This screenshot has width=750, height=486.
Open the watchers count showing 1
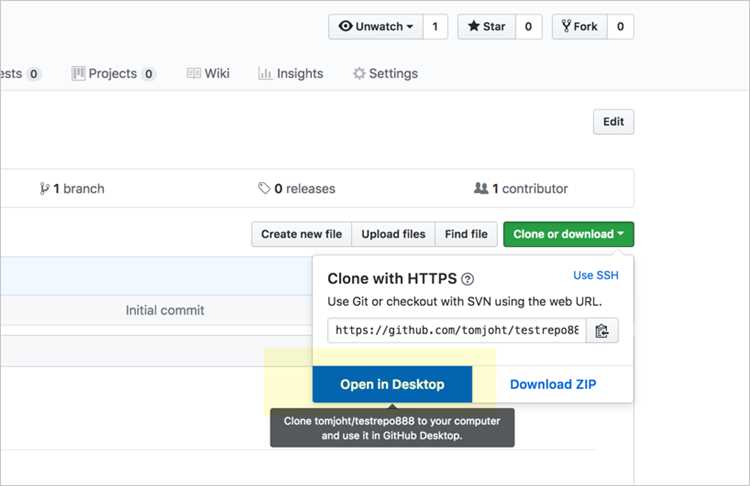(x=435, y=26)
